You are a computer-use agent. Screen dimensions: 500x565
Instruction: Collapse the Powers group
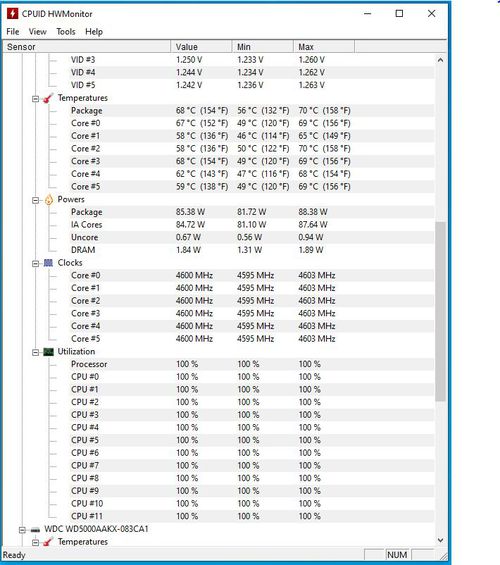point(35,200)
